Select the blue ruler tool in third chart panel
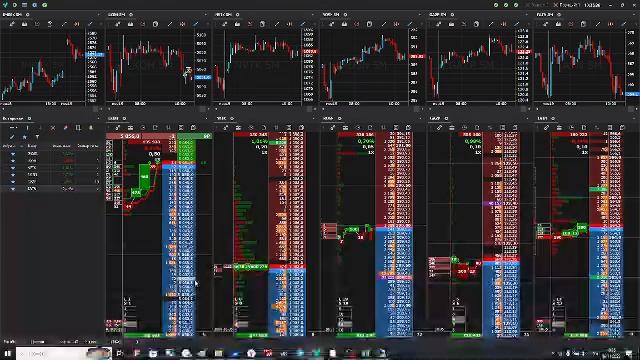This screenshot has height=360, width=640. click(303, 24)
